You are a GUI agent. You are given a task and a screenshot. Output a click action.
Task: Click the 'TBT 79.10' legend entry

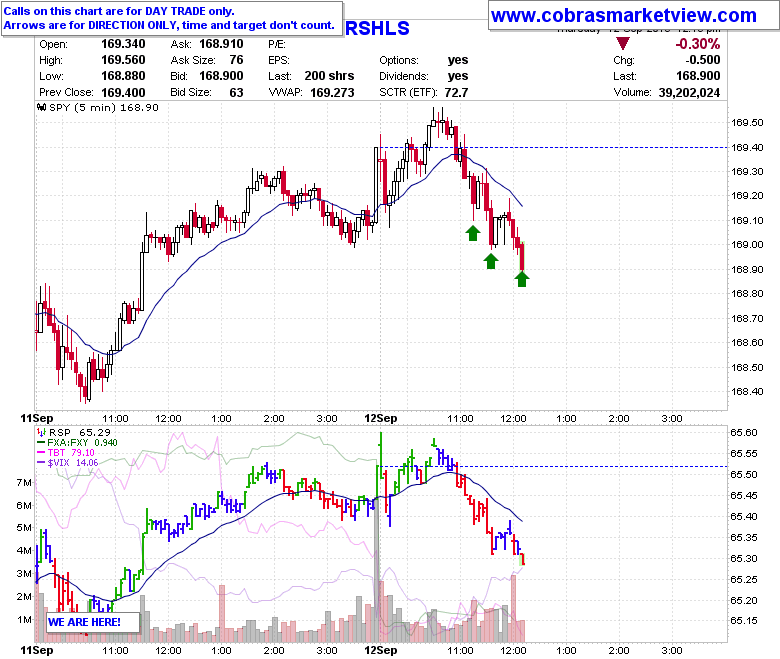point(71,453)
